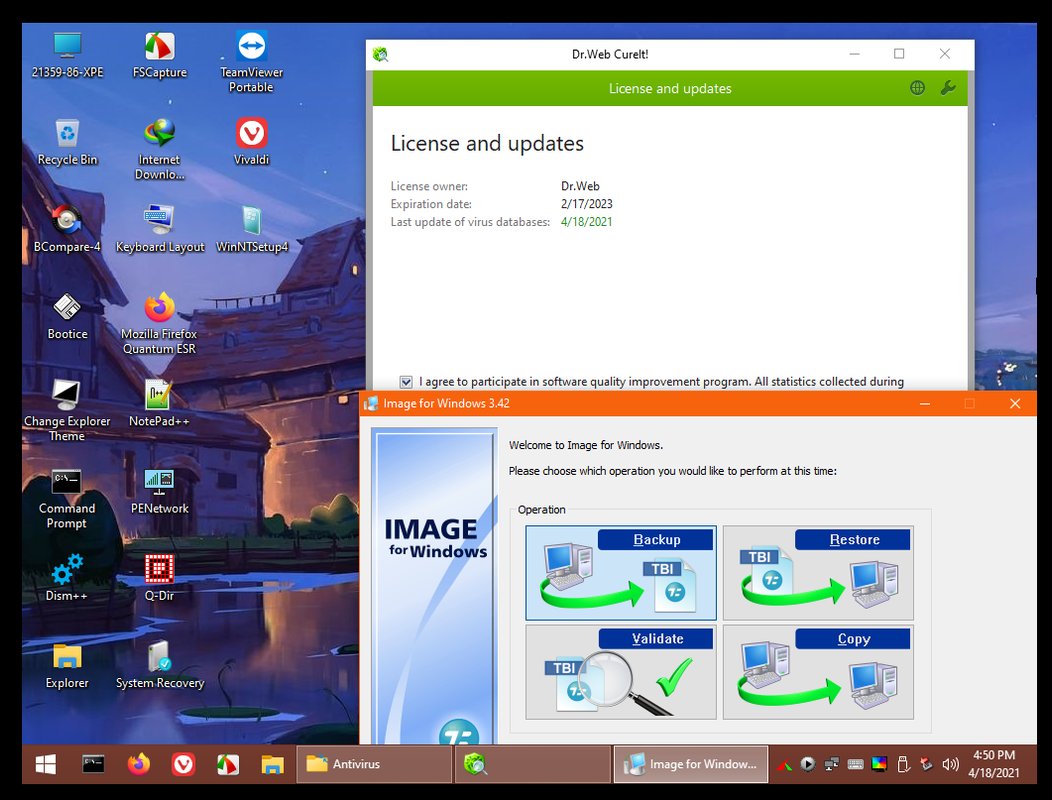Screen dimensions: 1052x800
Task: Select the PENetwork desktop icon
Action: point(160,491)
